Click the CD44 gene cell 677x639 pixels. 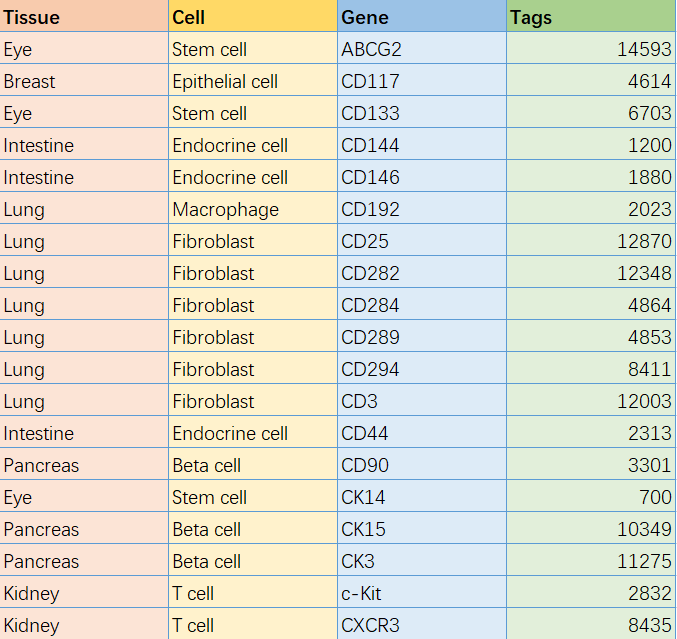(x=422, y=432)
